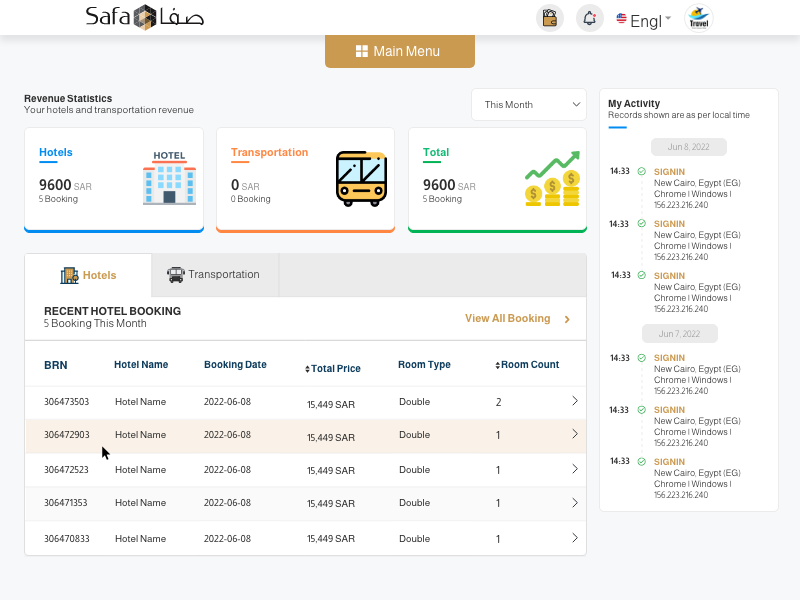Open booking 306470833 row arrow
This screenshot has width=800, height=600.
pyautogui.click(x=574, y=538)
